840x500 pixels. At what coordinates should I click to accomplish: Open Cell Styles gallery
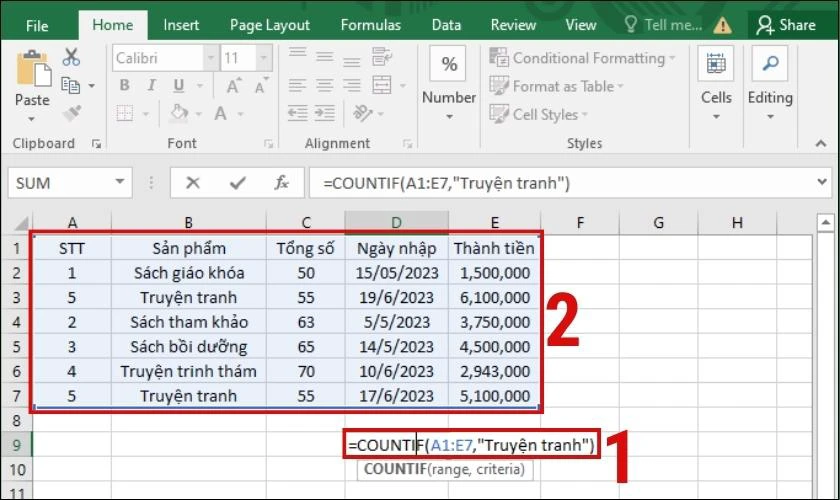538,115
